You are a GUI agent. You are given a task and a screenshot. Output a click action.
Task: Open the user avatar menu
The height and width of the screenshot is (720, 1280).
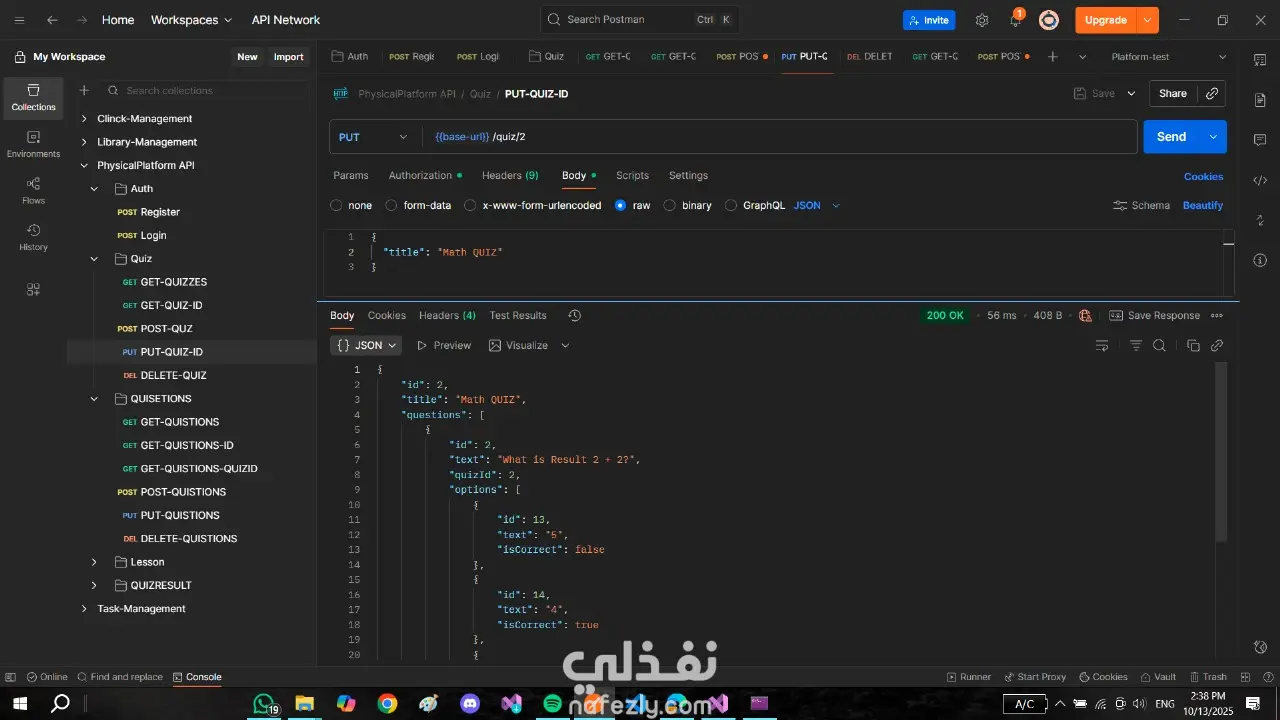[1049, 20]
